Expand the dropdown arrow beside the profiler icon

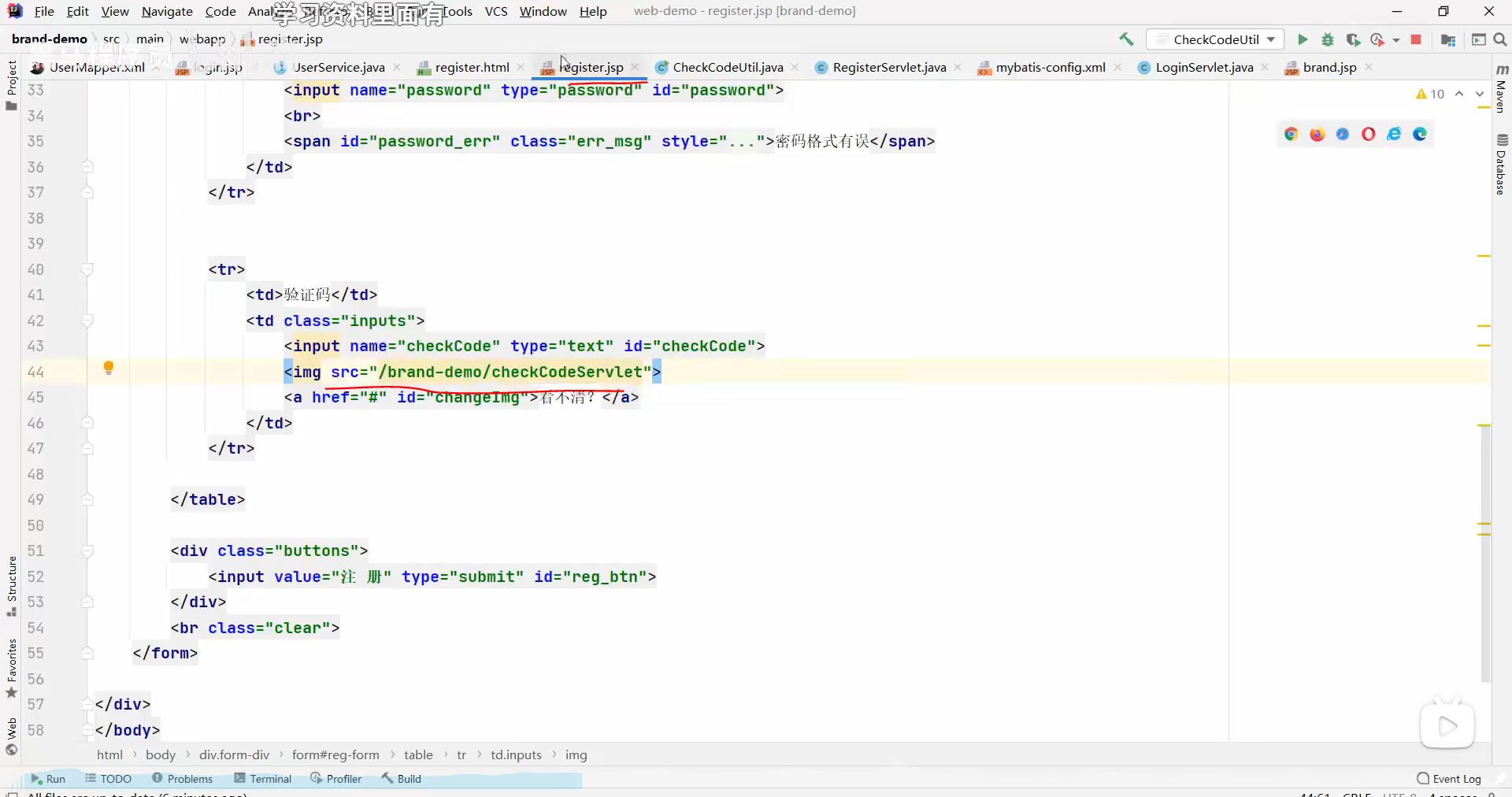click(x=1396, y=39)
